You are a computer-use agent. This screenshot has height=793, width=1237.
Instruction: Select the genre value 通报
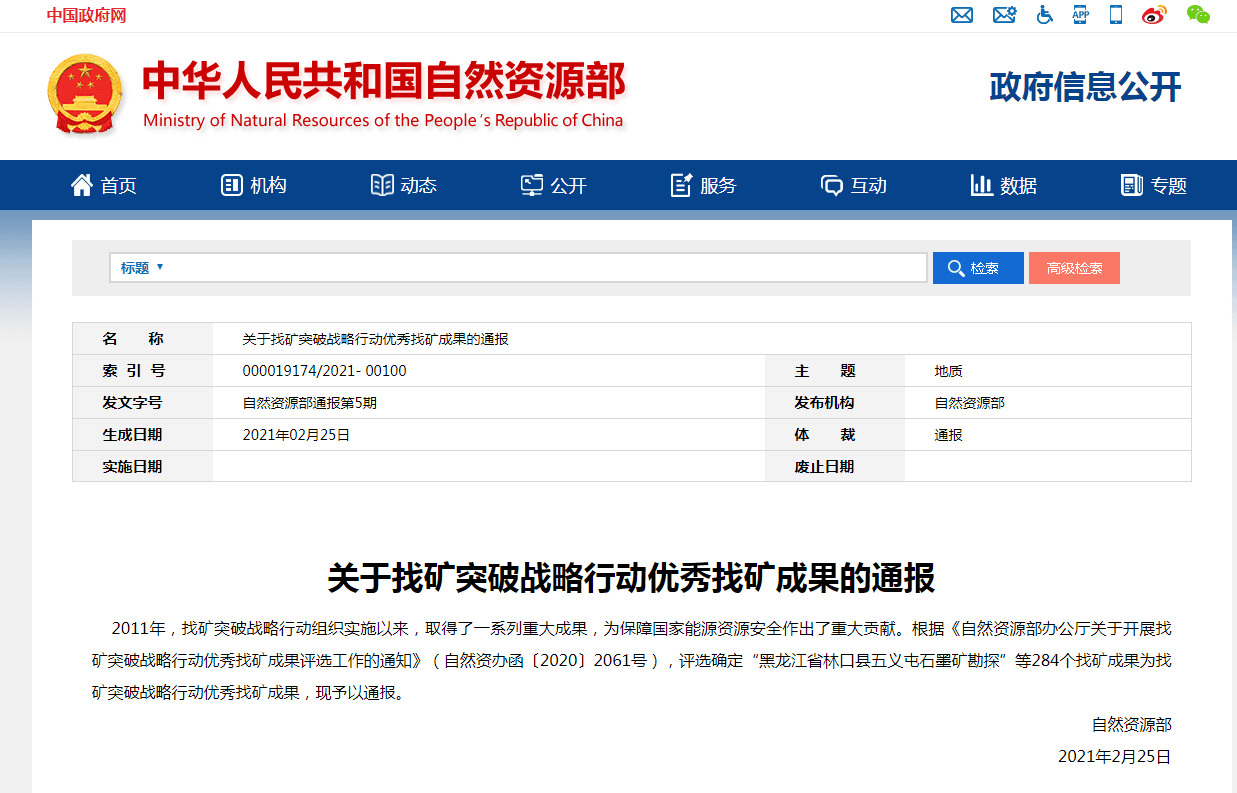tap(948, 435)
